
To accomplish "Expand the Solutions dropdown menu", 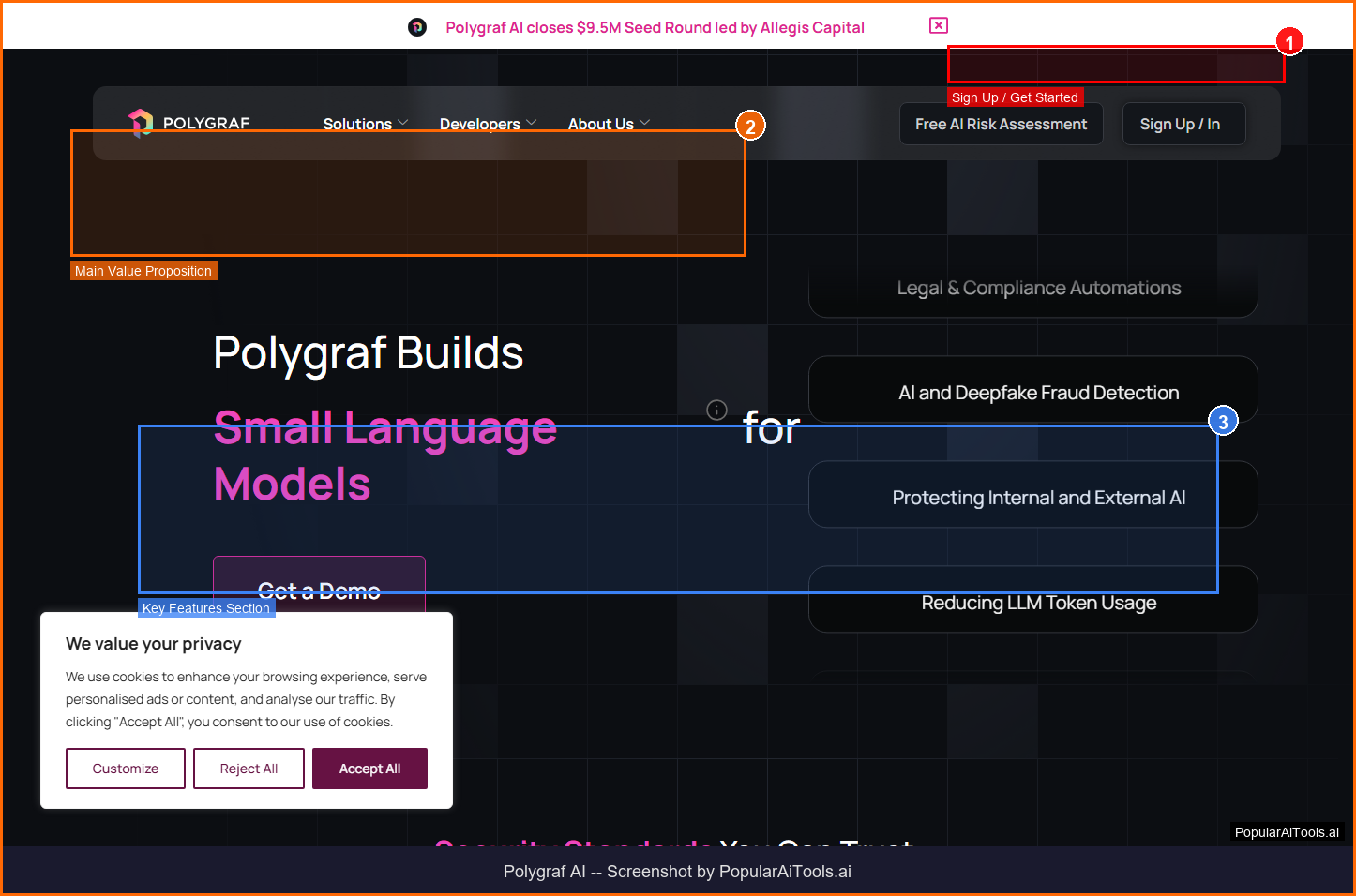I will 365,124.
